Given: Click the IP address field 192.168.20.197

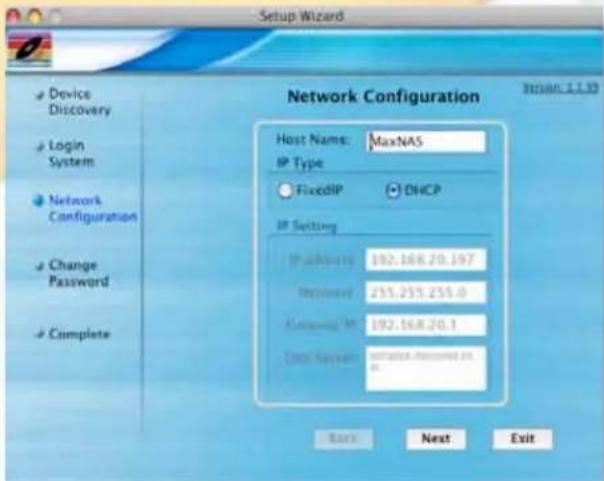Looking at the screenshot, I should pos(426,260).
